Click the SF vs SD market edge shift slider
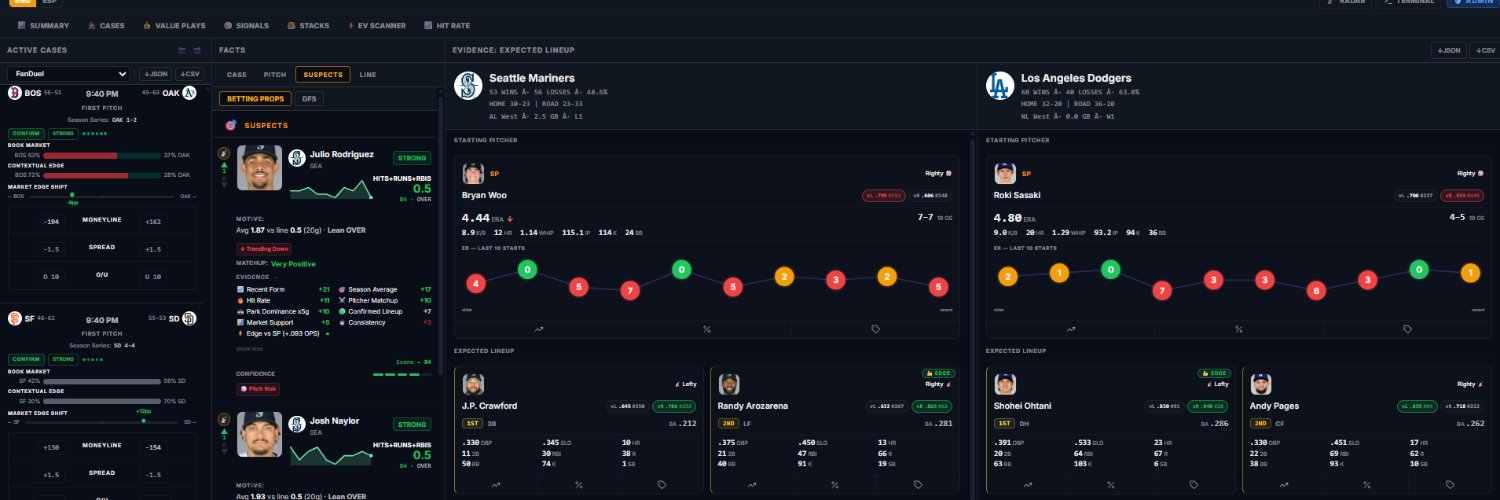The image size is (1500, 500). tap(103, 421)
